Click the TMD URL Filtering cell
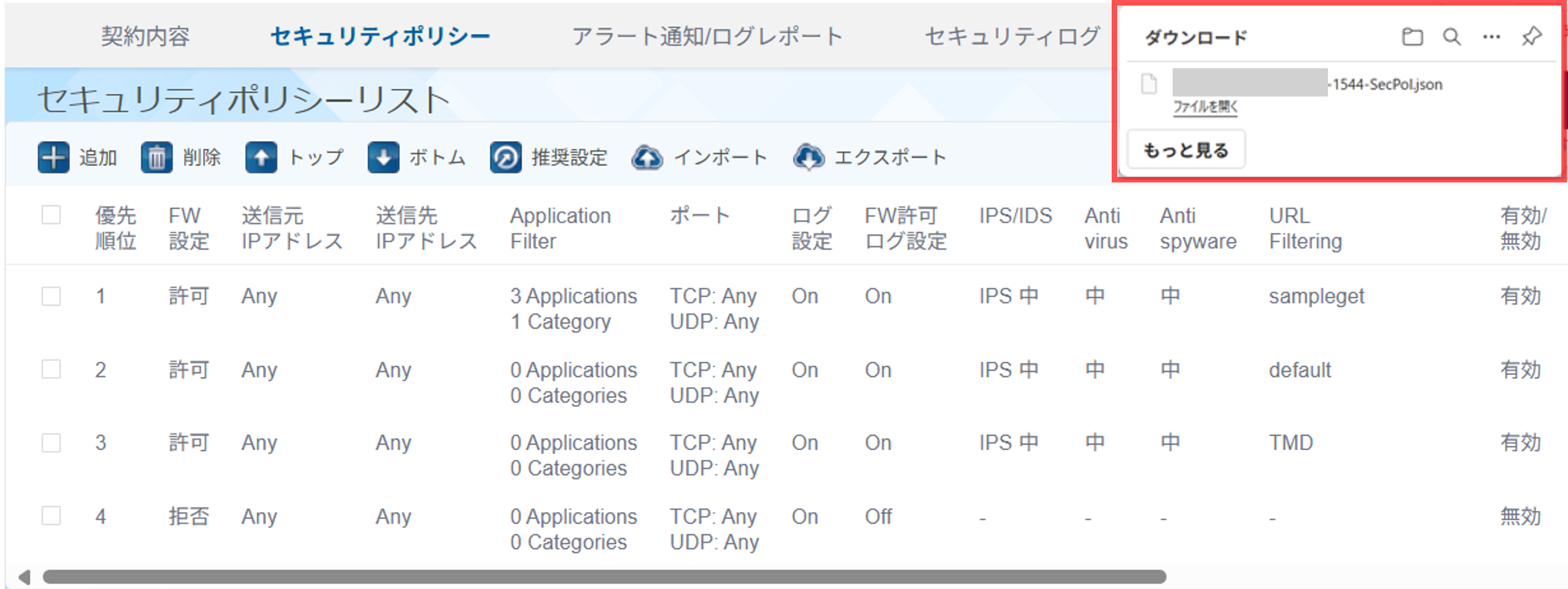 pos(1290,443)
